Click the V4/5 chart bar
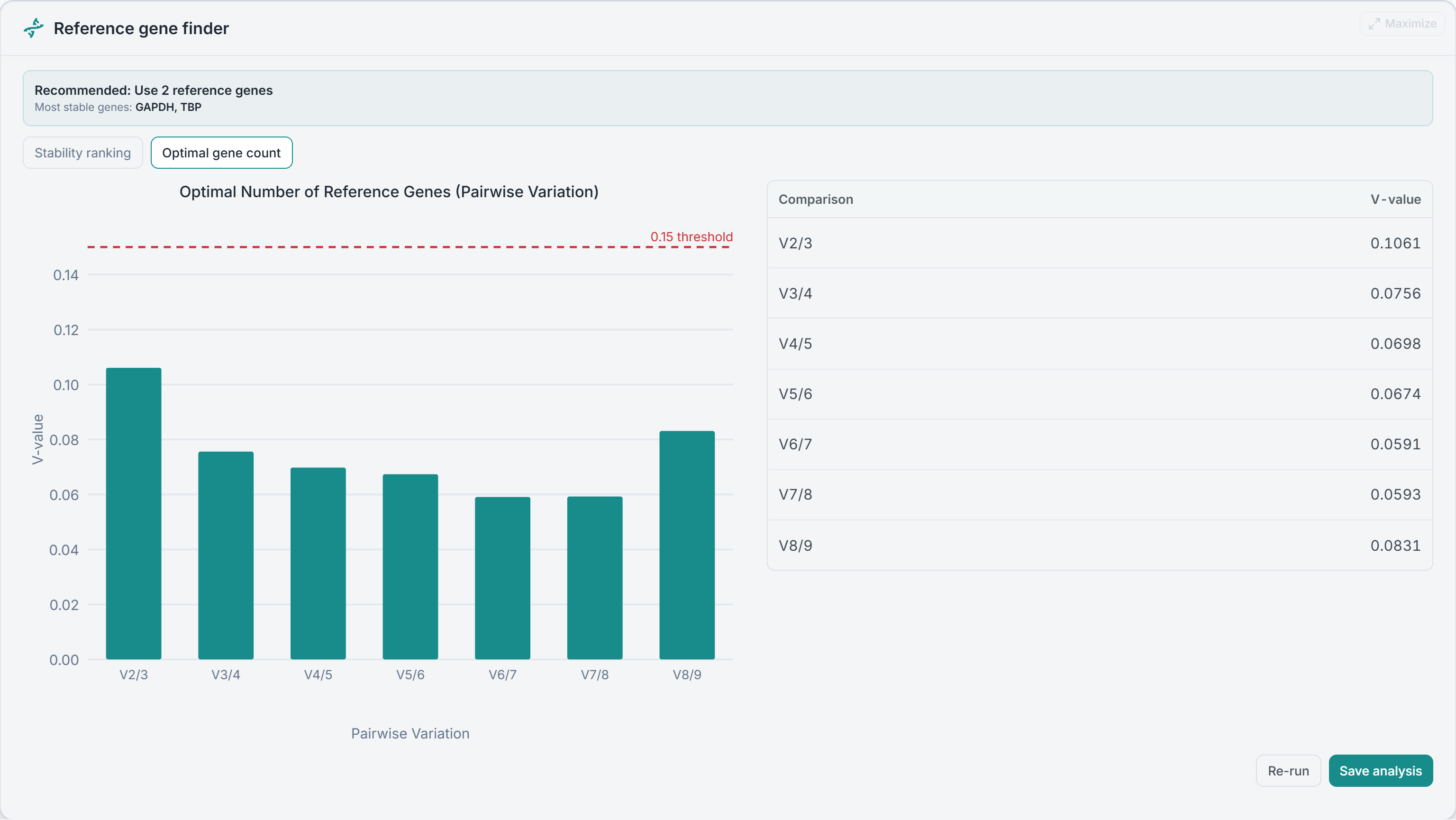1456x820 pixels. (318, 563)
